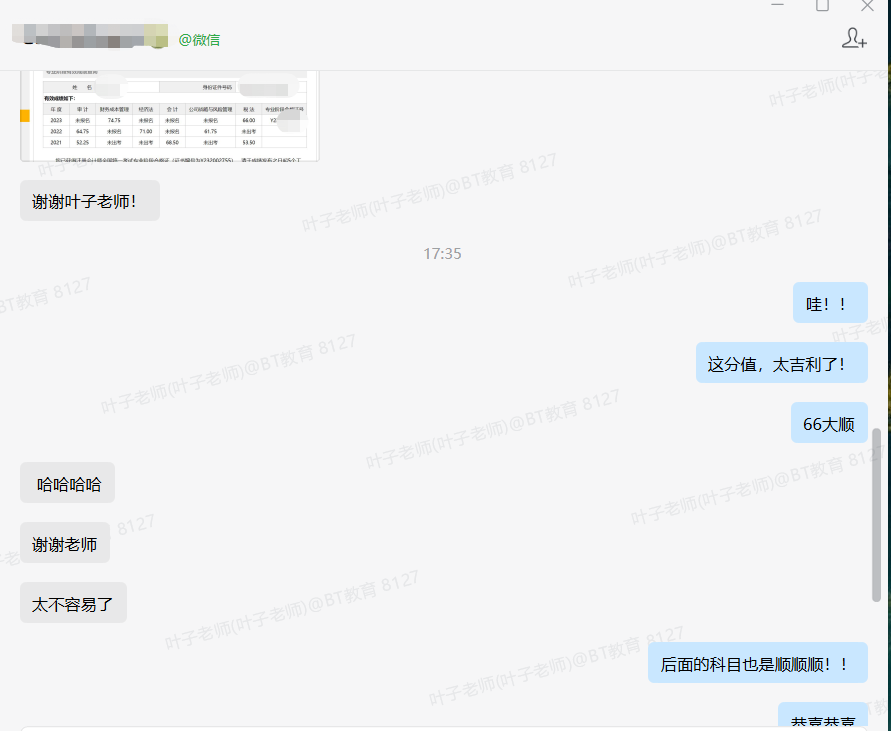Click the blurred contact name in header
891x731 pixels.
click(x=90, y=36)
